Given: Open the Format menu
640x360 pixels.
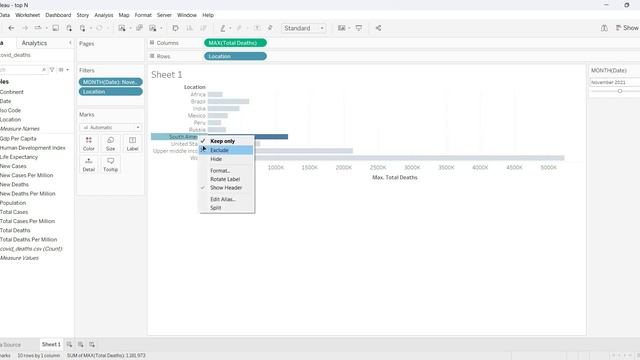Looking at the screenshot, I should tap(143, 15).
